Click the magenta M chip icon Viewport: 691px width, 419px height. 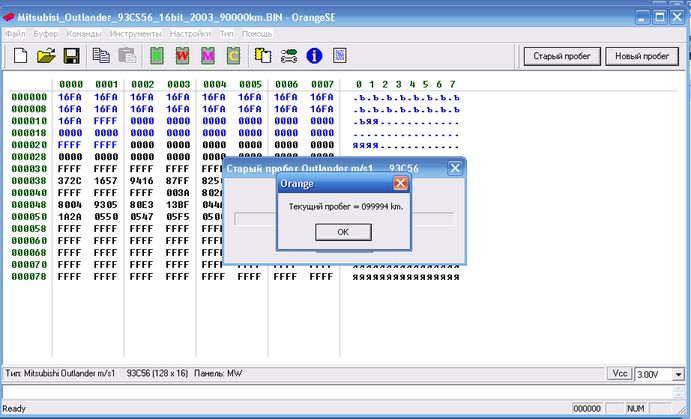point(208,56)
